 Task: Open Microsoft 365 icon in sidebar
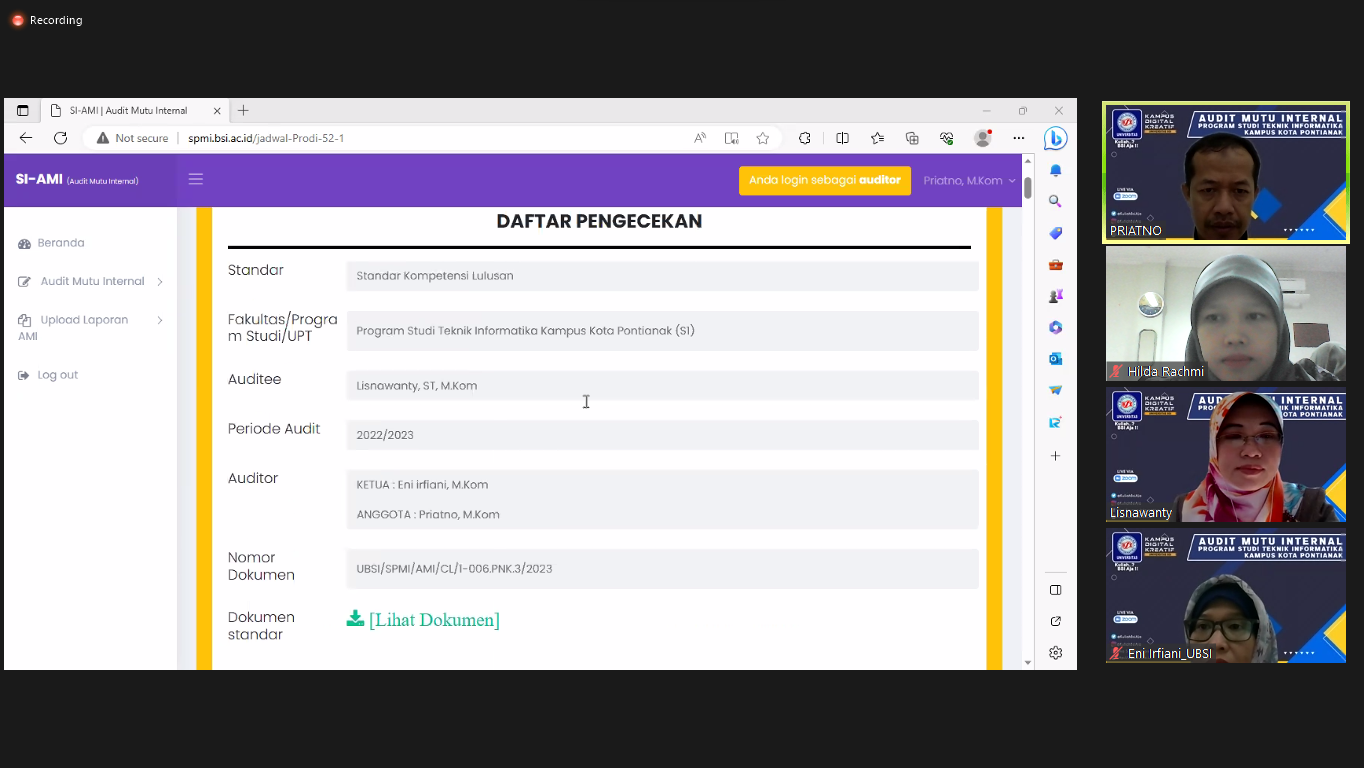click(x=1055, y=327)
